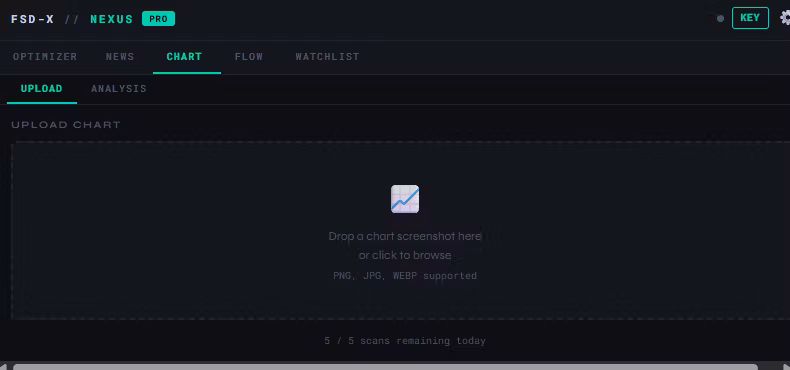
Task: Go to the FLOW tab
Action: (249, 56)
